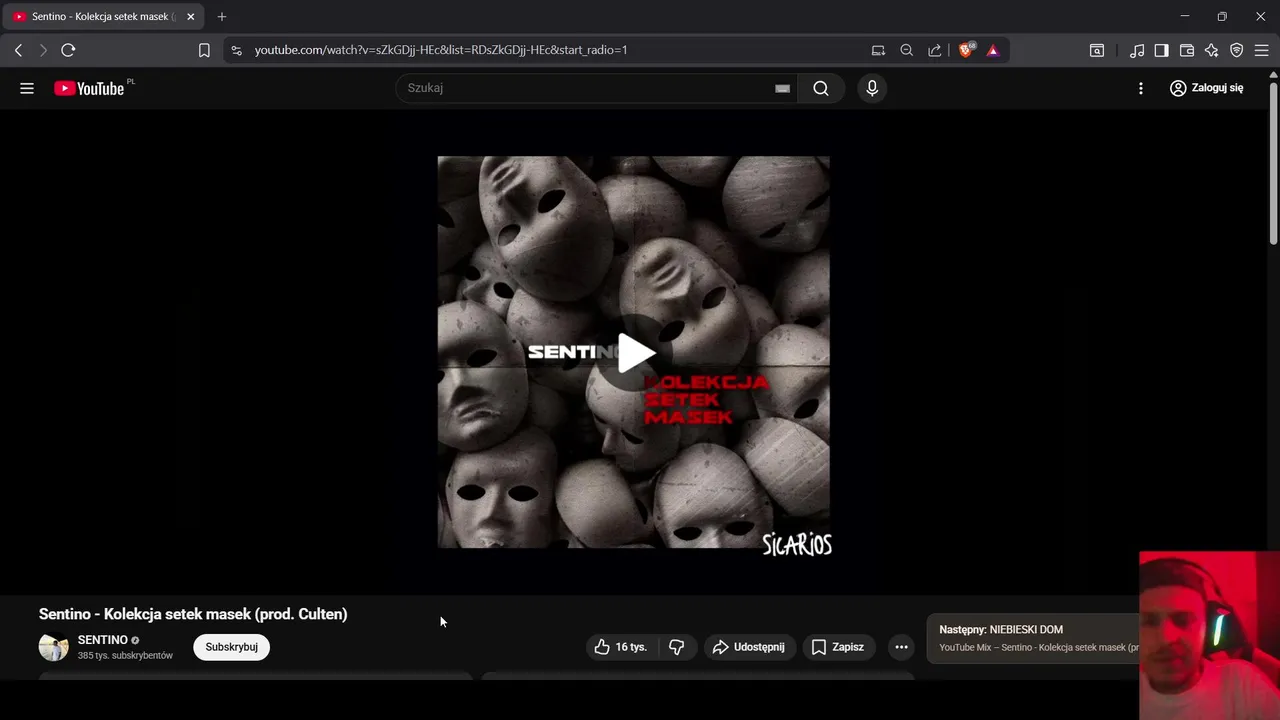
Task: Open next track NIEBIESKI DOM panel
Action: (1033, 638)
